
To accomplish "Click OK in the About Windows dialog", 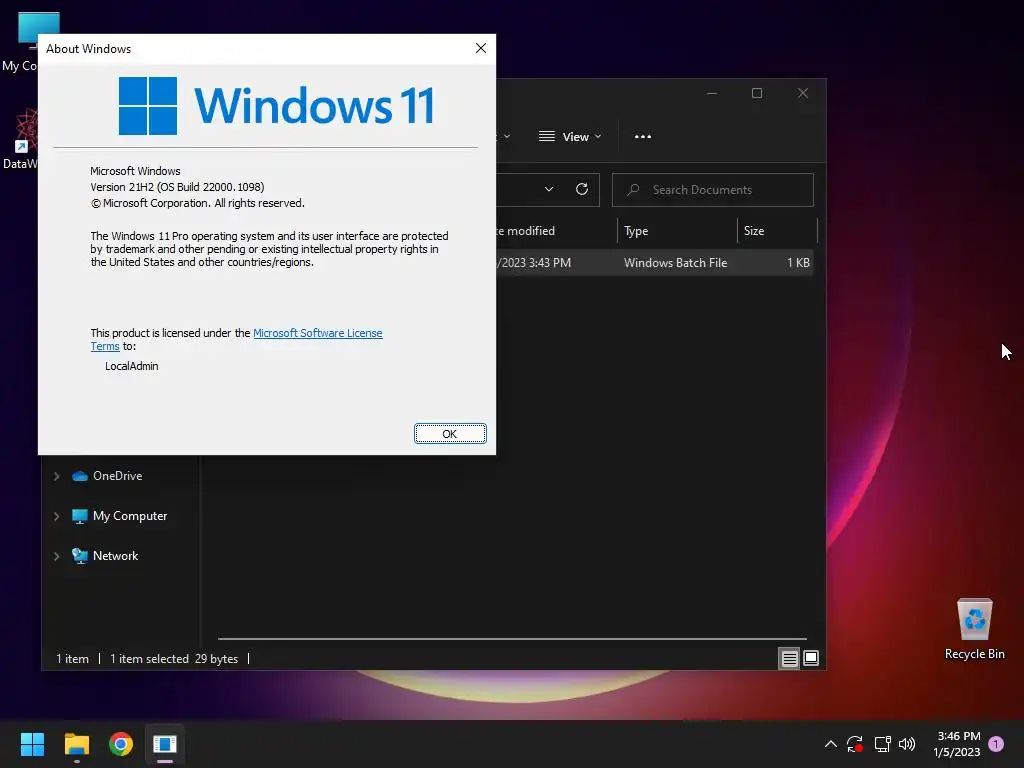I will tap(450, 434).
